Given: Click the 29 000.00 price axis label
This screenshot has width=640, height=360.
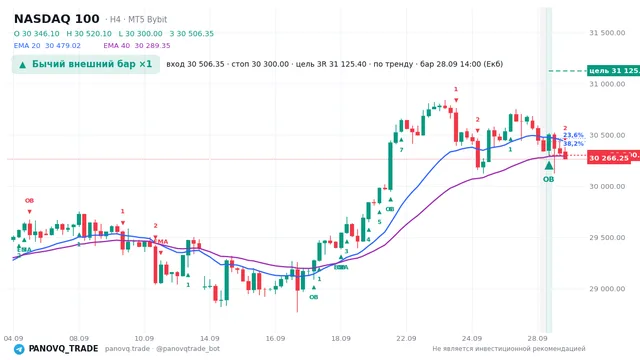Looking at the screenshot, I should [x=607, y=289].
